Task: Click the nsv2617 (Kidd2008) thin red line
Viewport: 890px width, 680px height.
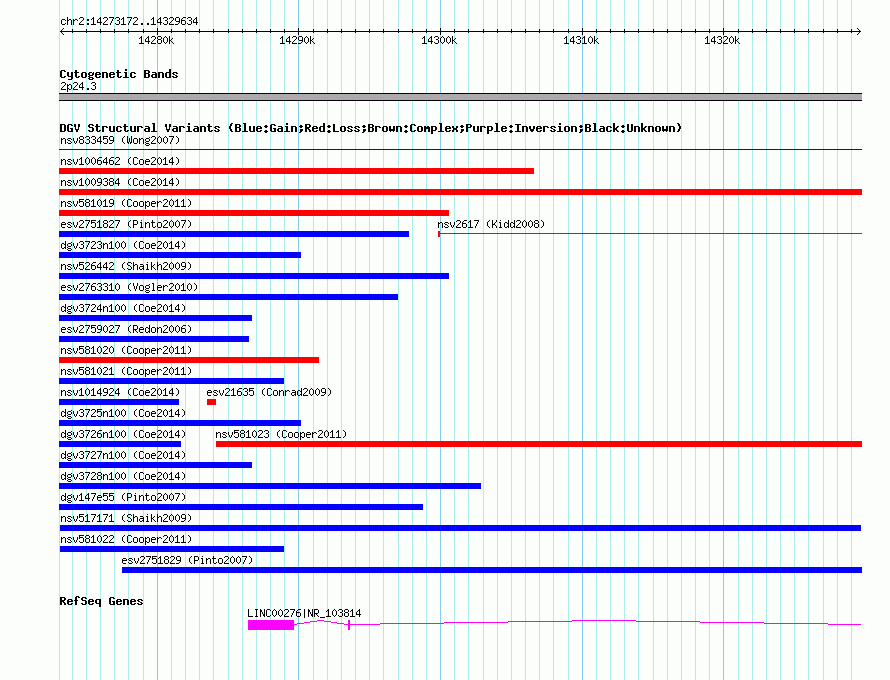Action: pyautogui.click(x=650, y=234)
